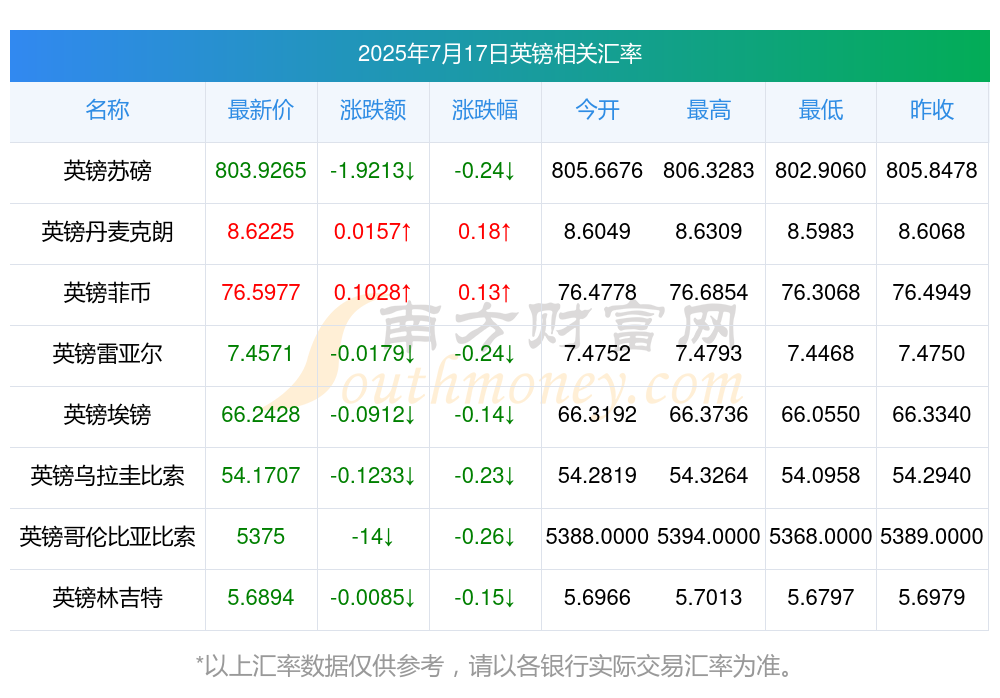Click the 名称 column header
The height and width of the screenshot is (698, 1000).
click(x=107, y=110)
